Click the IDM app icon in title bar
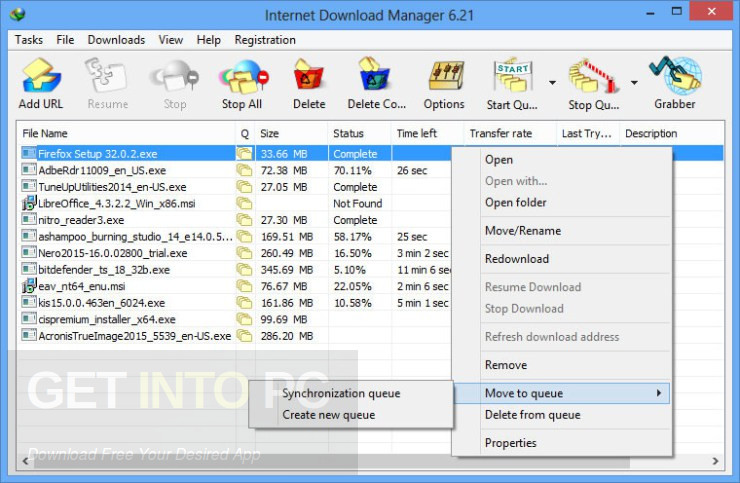Screen dimensions: 740x483 pyautogui.click(x=17, y=15)
